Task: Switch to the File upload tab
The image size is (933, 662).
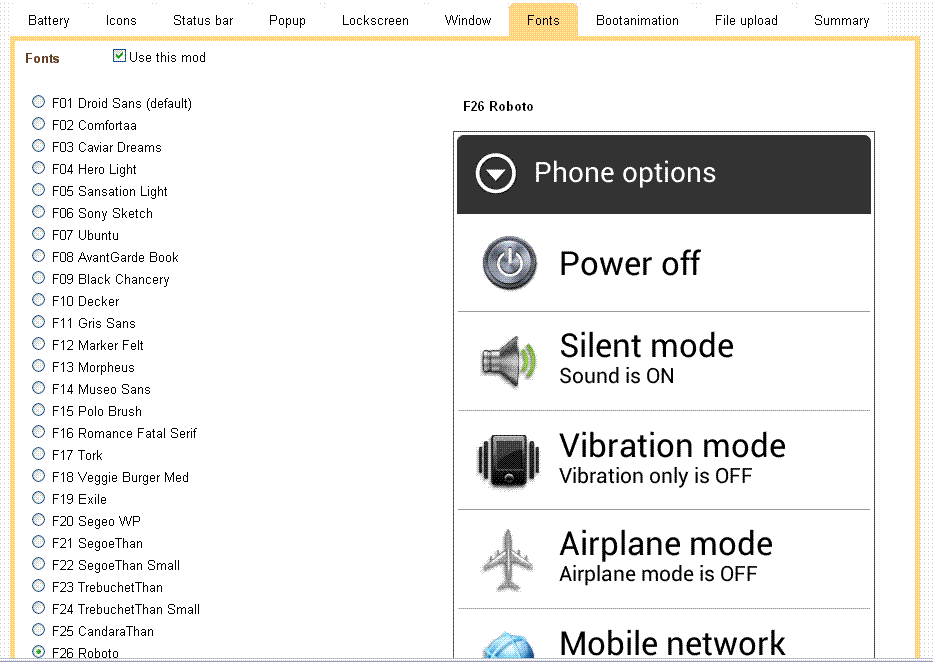Action: 746,21
